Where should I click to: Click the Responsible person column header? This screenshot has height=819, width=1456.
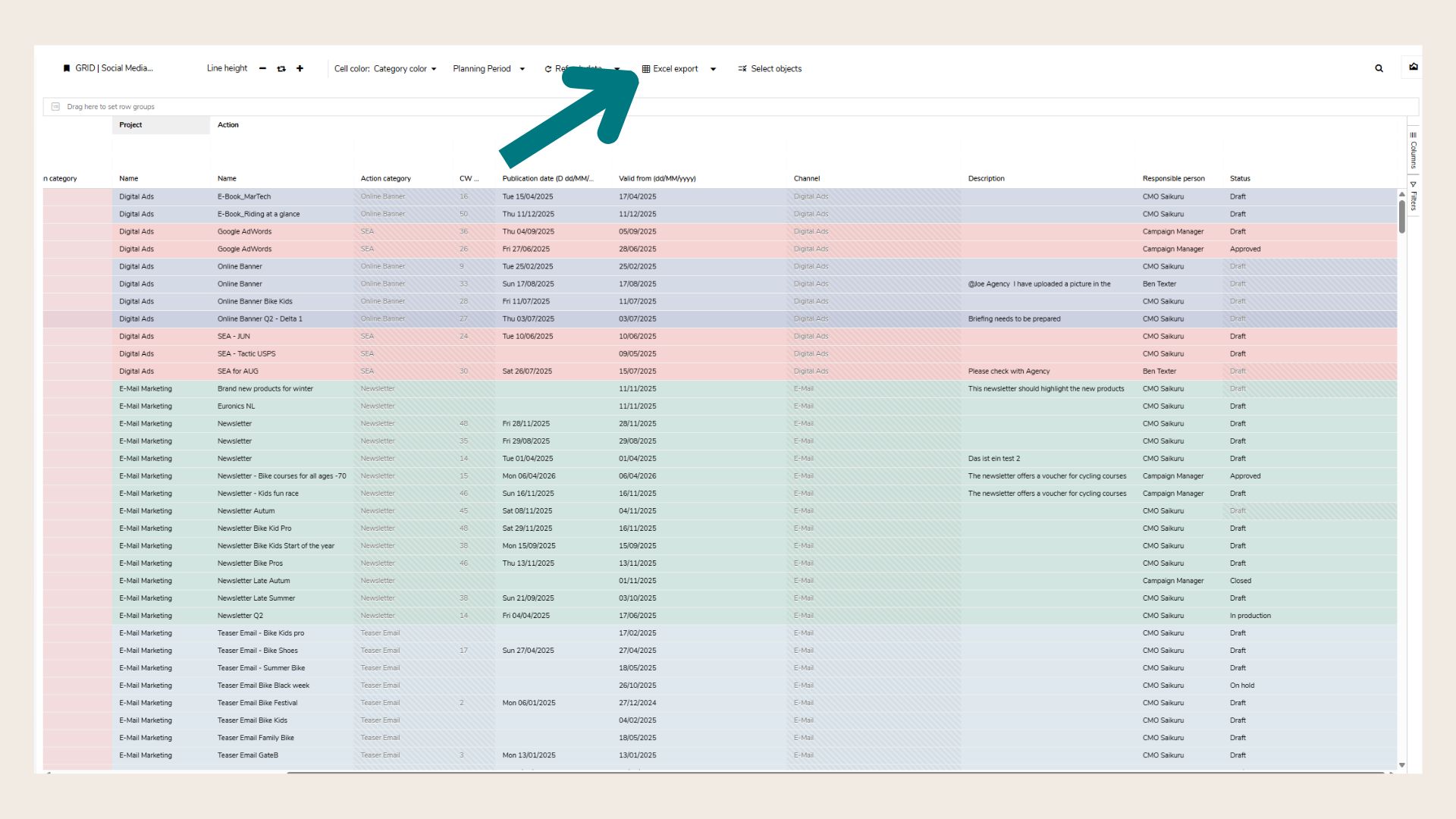click(1173, 179)
